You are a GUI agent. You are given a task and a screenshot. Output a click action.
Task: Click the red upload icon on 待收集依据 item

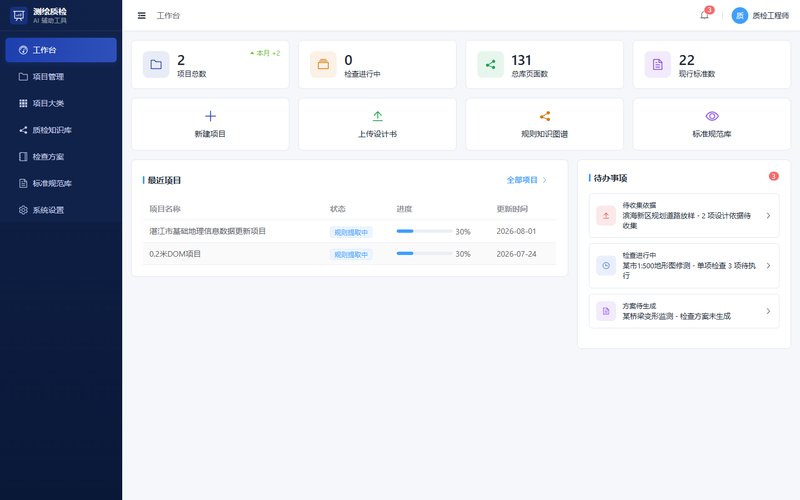(x=606, y=215)
